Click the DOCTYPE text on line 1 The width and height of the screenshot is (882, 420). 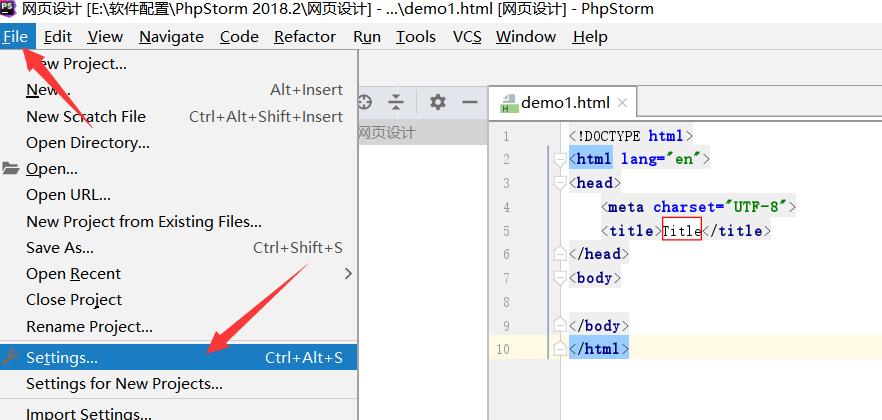point(609,136)
